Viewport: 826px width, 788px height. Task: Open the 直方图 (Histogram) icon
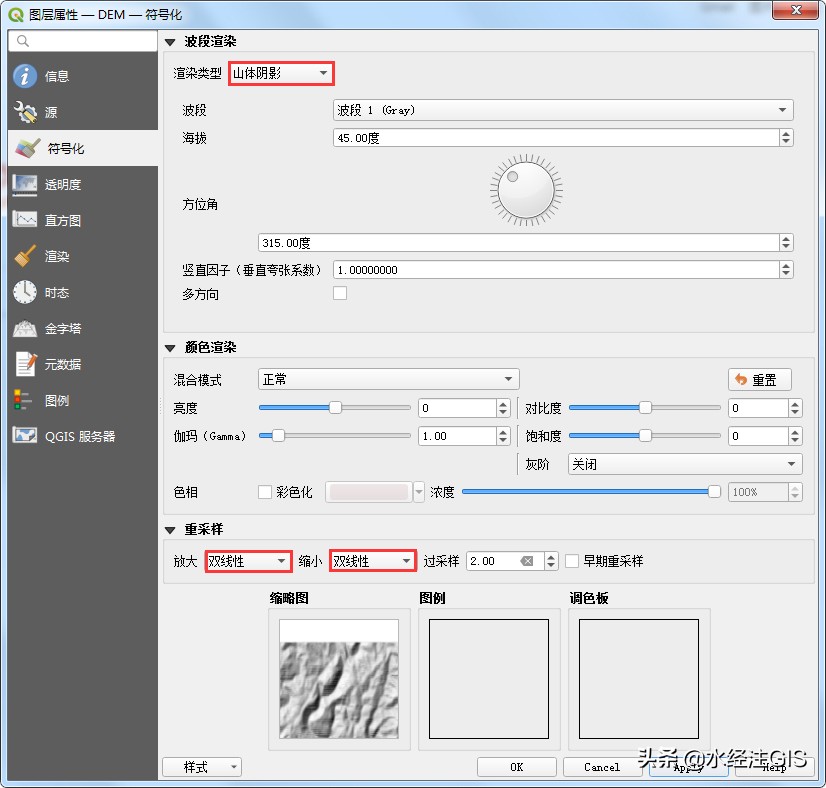coord(24,220)
